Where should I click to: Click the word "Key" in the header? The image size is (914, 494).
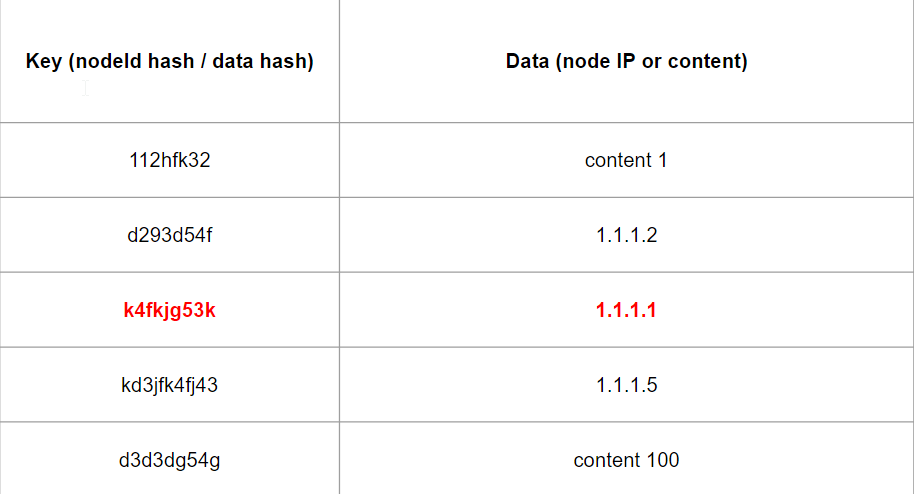coord(43,62)
